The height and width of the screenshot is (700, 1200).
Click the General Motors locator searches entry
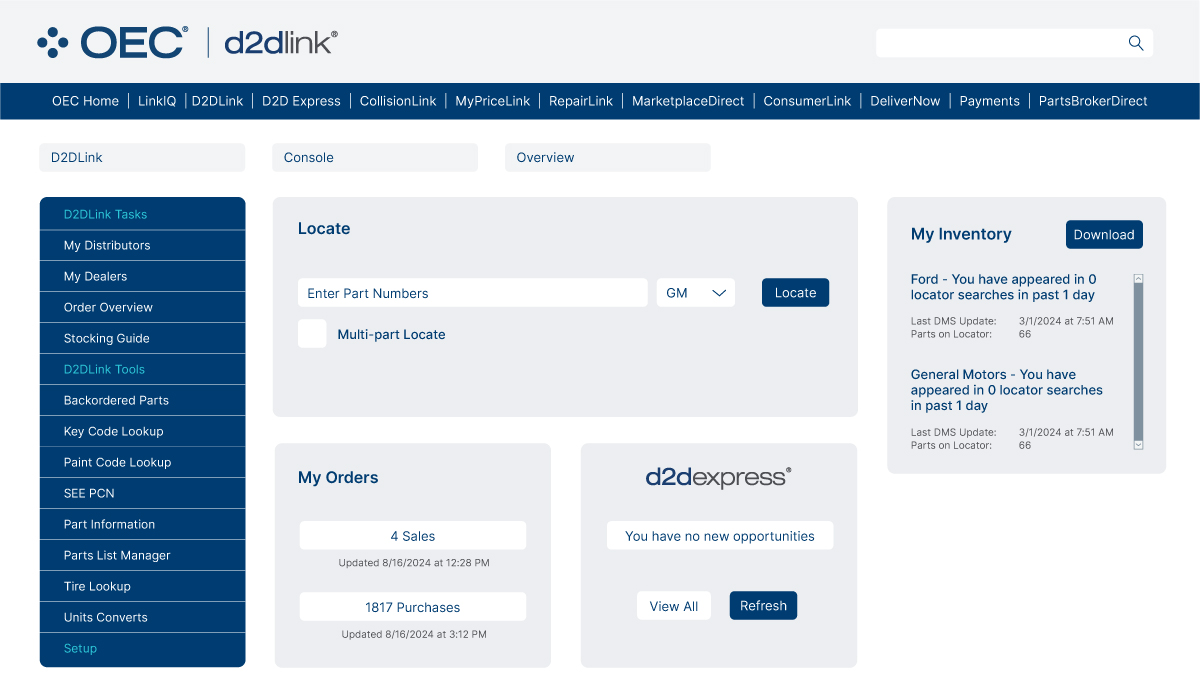point(1007,390)
